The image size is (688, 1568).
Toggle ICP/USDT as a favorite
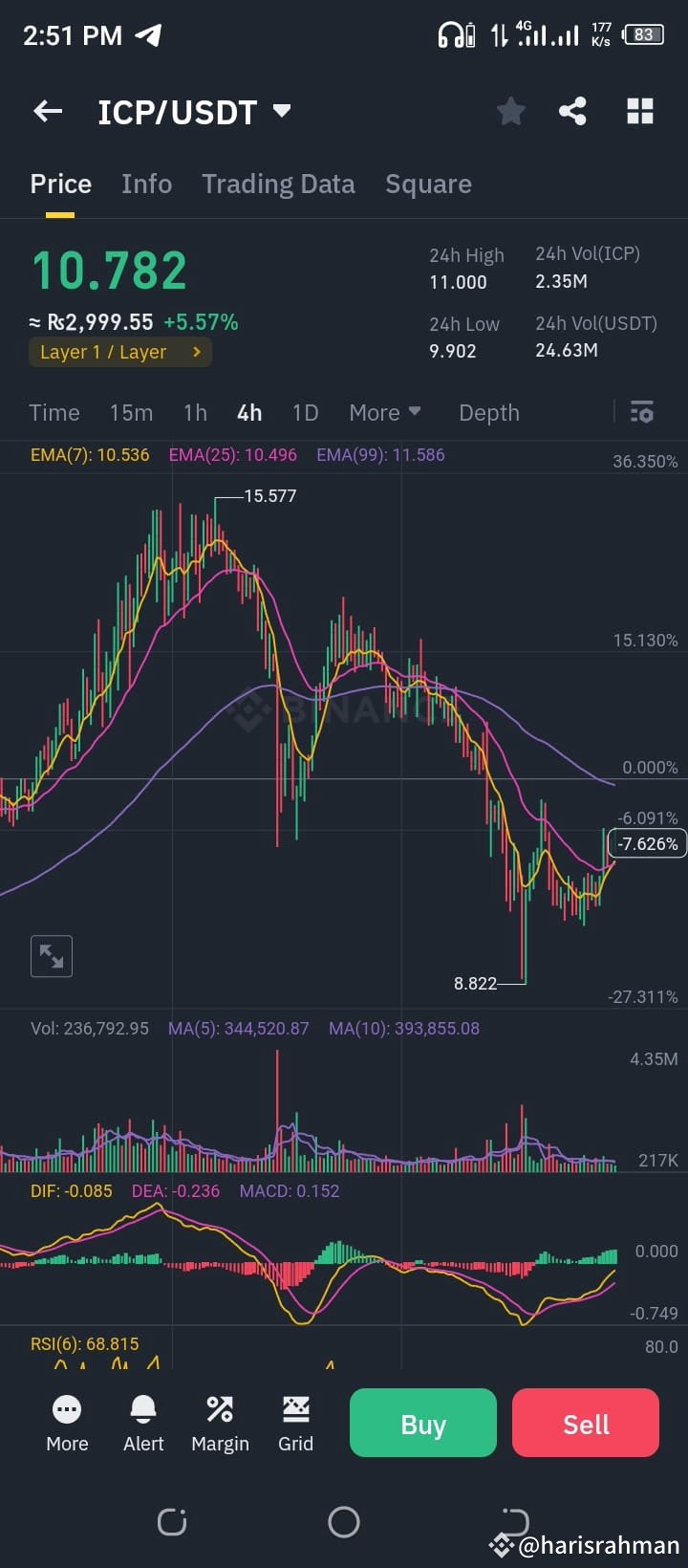510,111
